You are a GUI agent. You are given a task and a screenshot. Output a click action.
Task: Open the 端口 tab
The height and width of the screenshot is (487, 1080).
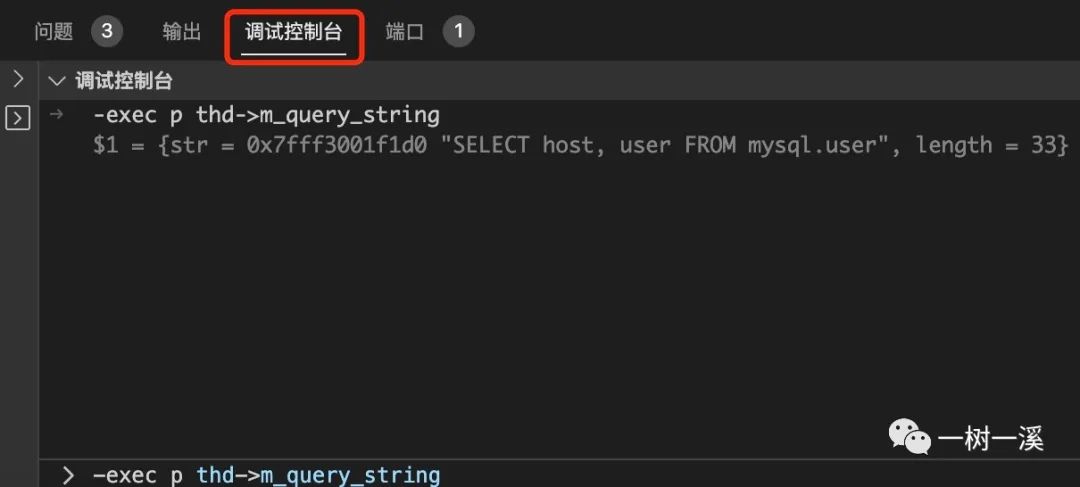[405, 32]
